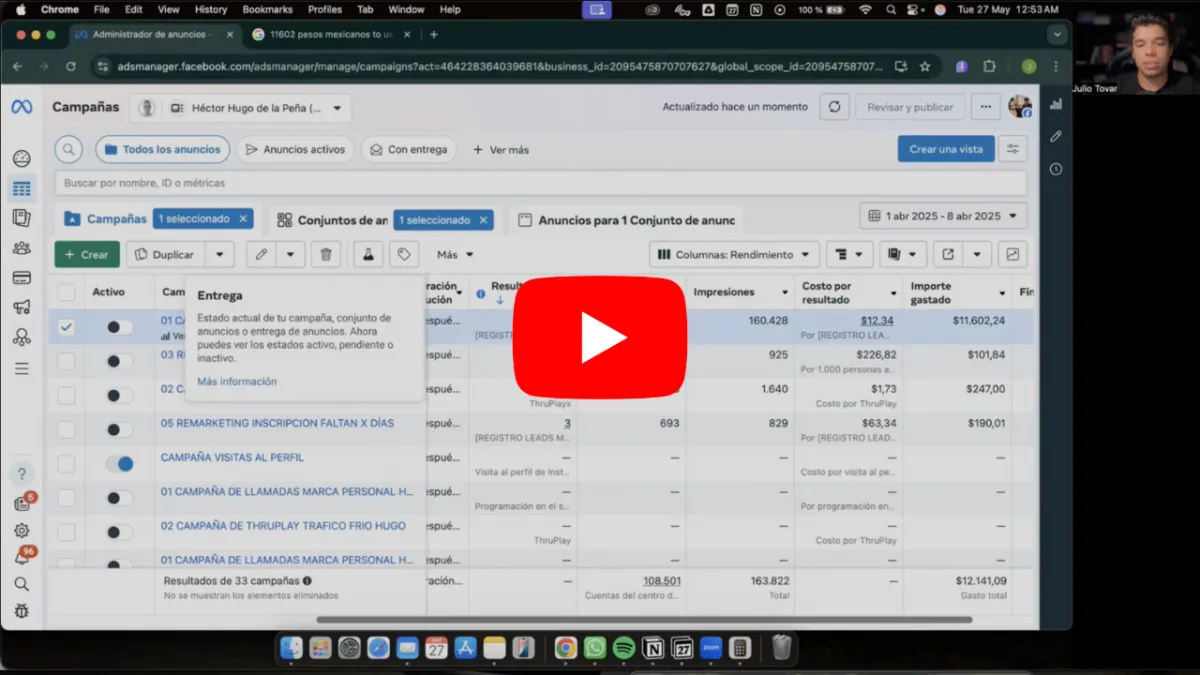Image resolution: width=1200 pixels, height=675 pixels.
Task: Open Más dropdown menu
Action: coord(455,255)
